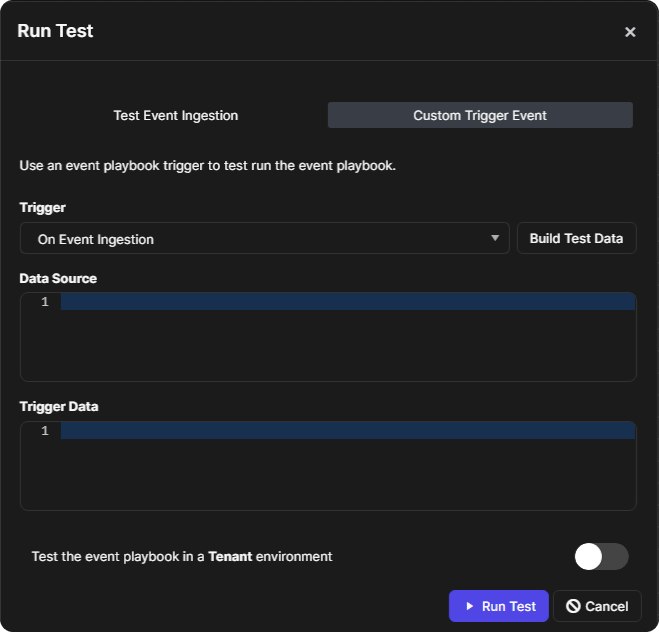Focus the Data Source code editor
The height and width of the screenshot is (632, 659).
328,337
